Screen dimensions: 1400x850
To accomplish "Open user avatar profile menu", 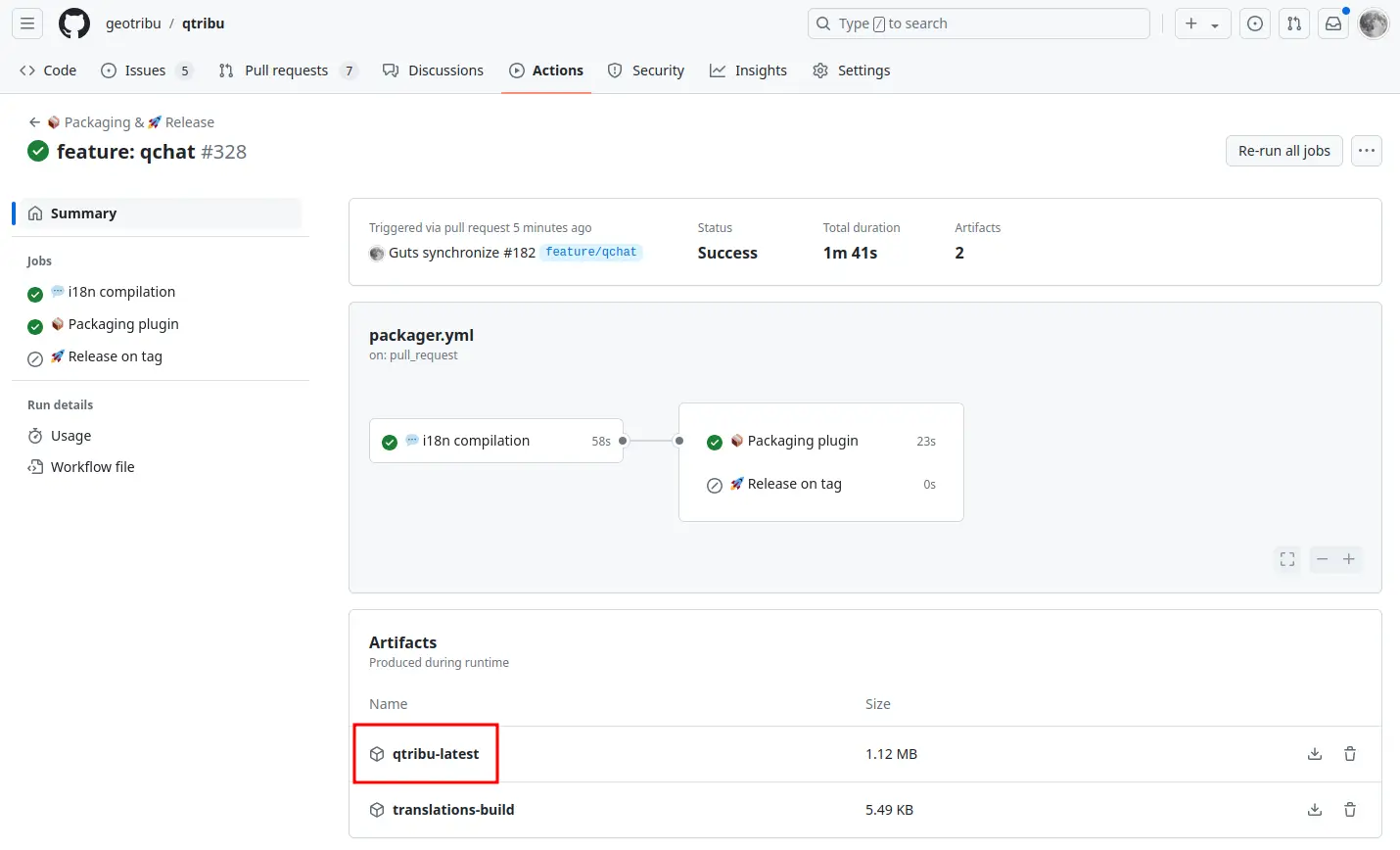I will pyautogui.click(x=1374, y=24).
